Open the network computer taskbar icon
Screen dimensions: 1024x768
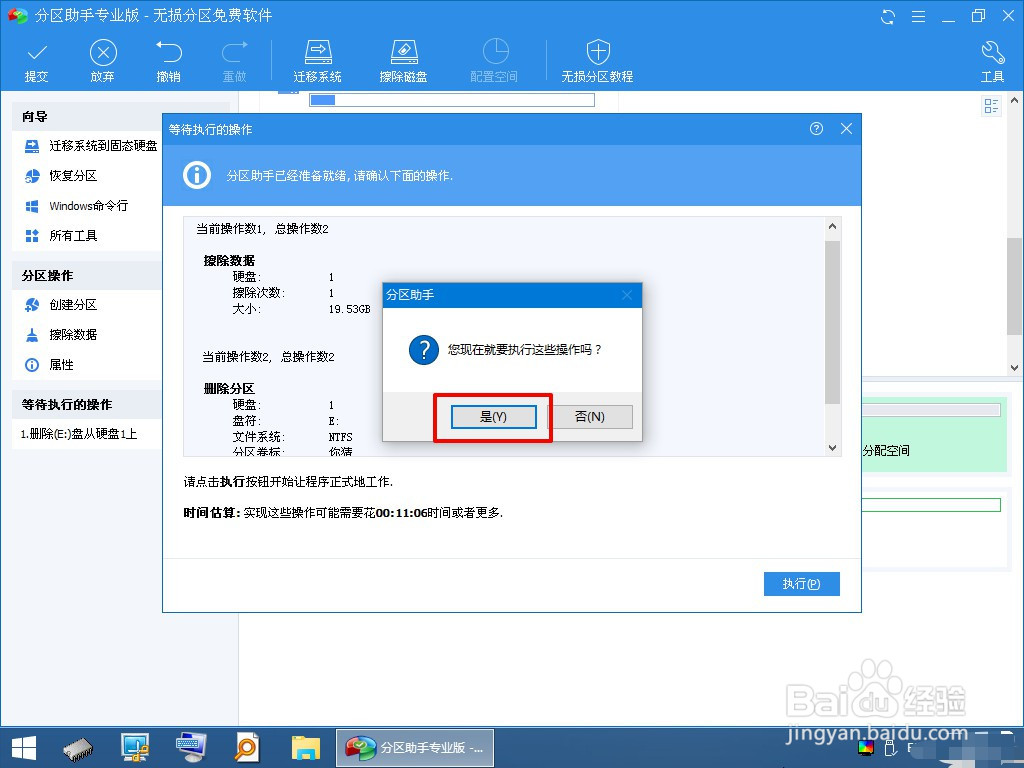point(135,748)
